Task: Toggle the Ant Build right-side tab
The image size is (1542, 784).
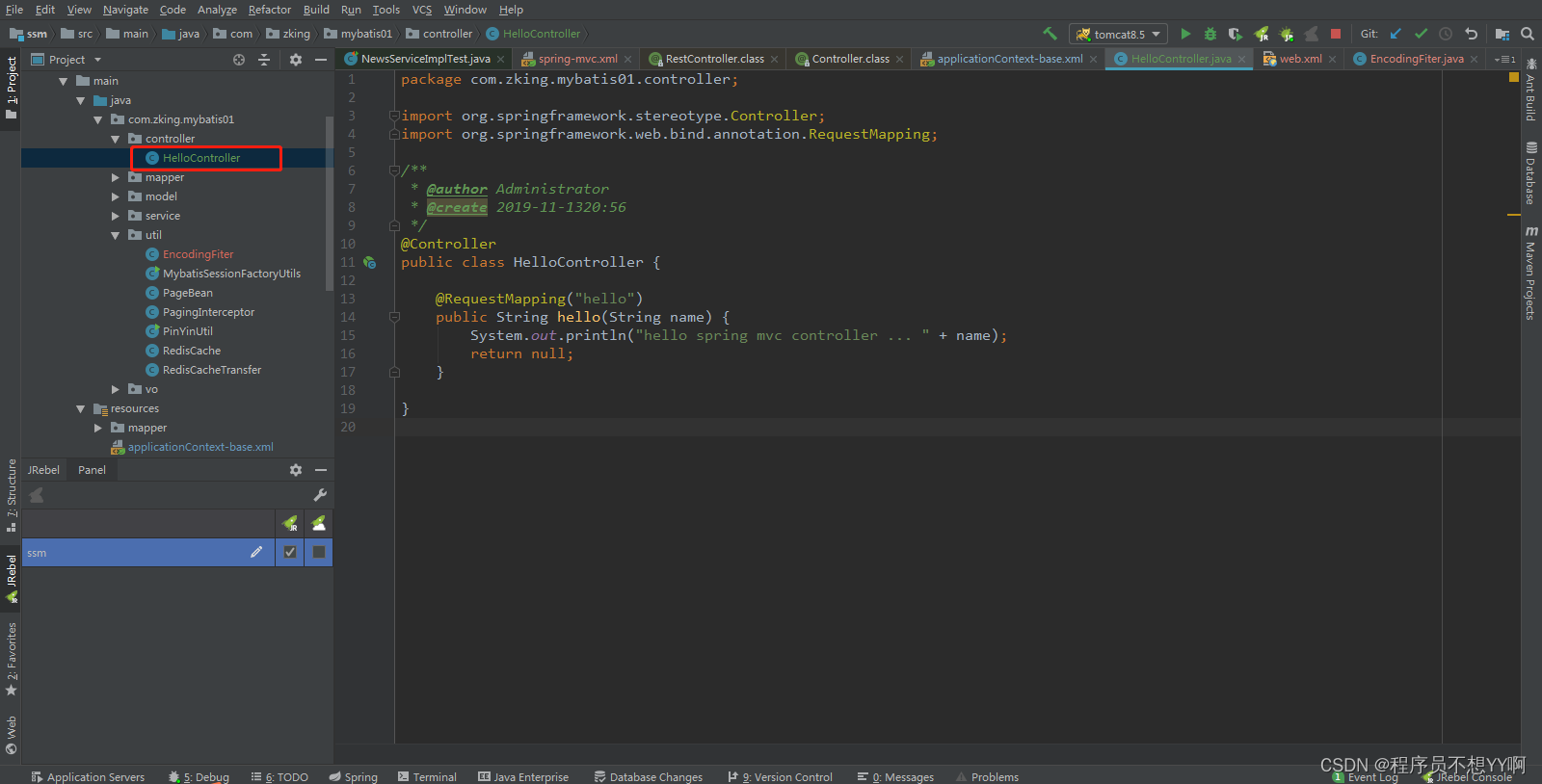Action: pyautogui.click(x=1530, y=90)
